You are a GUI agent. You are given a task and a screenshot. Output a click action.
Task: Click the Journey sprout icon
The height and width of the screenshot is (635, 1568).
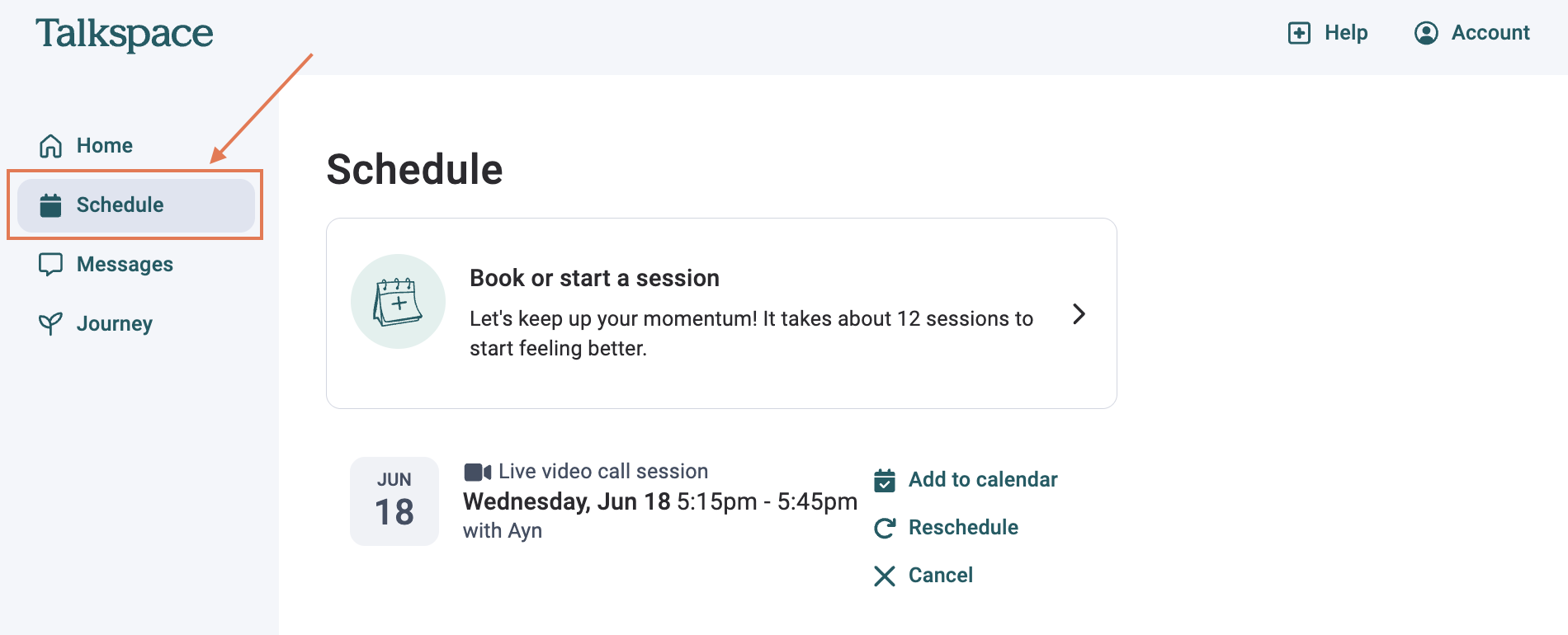(51, 324)
